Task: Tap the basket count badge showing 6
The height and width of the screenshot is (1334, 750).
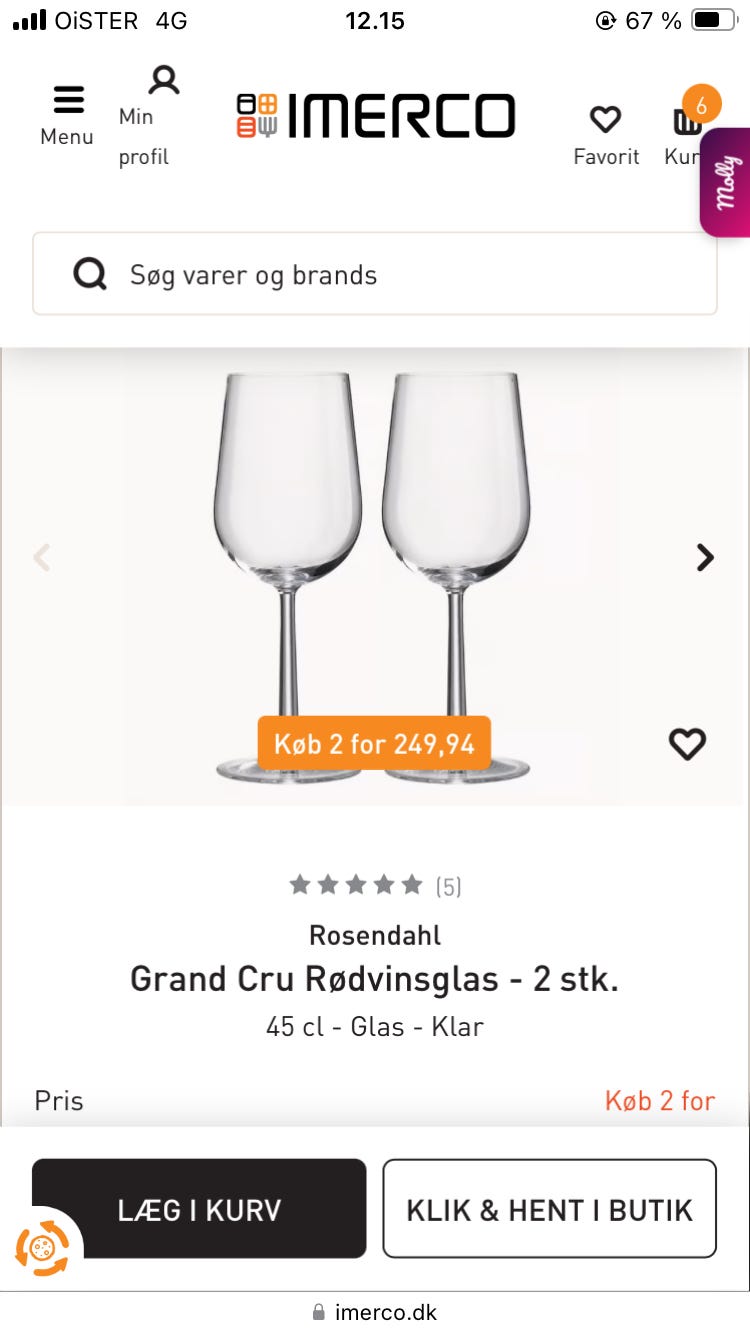Action: click(x=701, y=105)
